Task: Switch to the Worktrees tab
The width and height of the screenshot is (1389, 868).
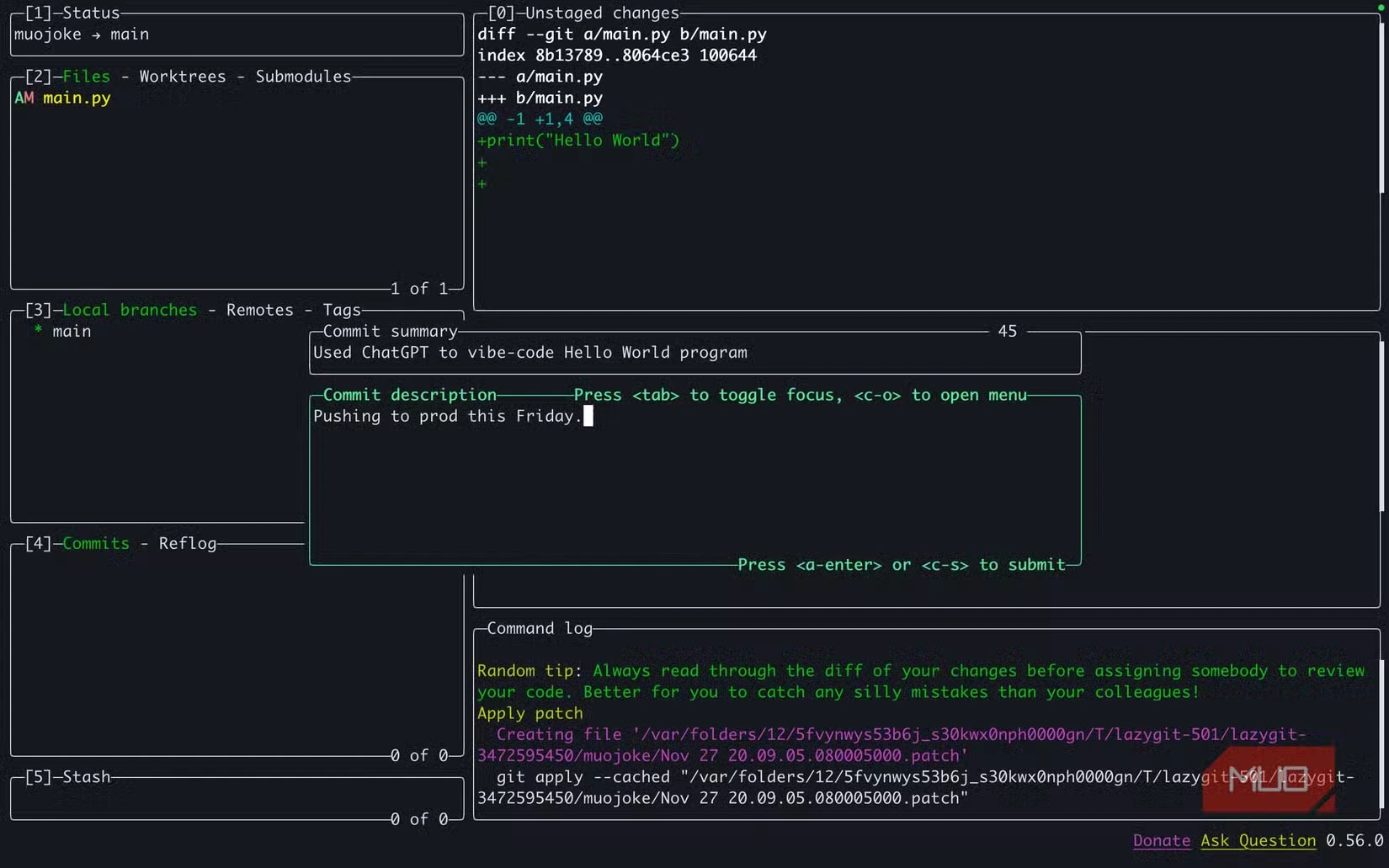Action: [182, 77]
